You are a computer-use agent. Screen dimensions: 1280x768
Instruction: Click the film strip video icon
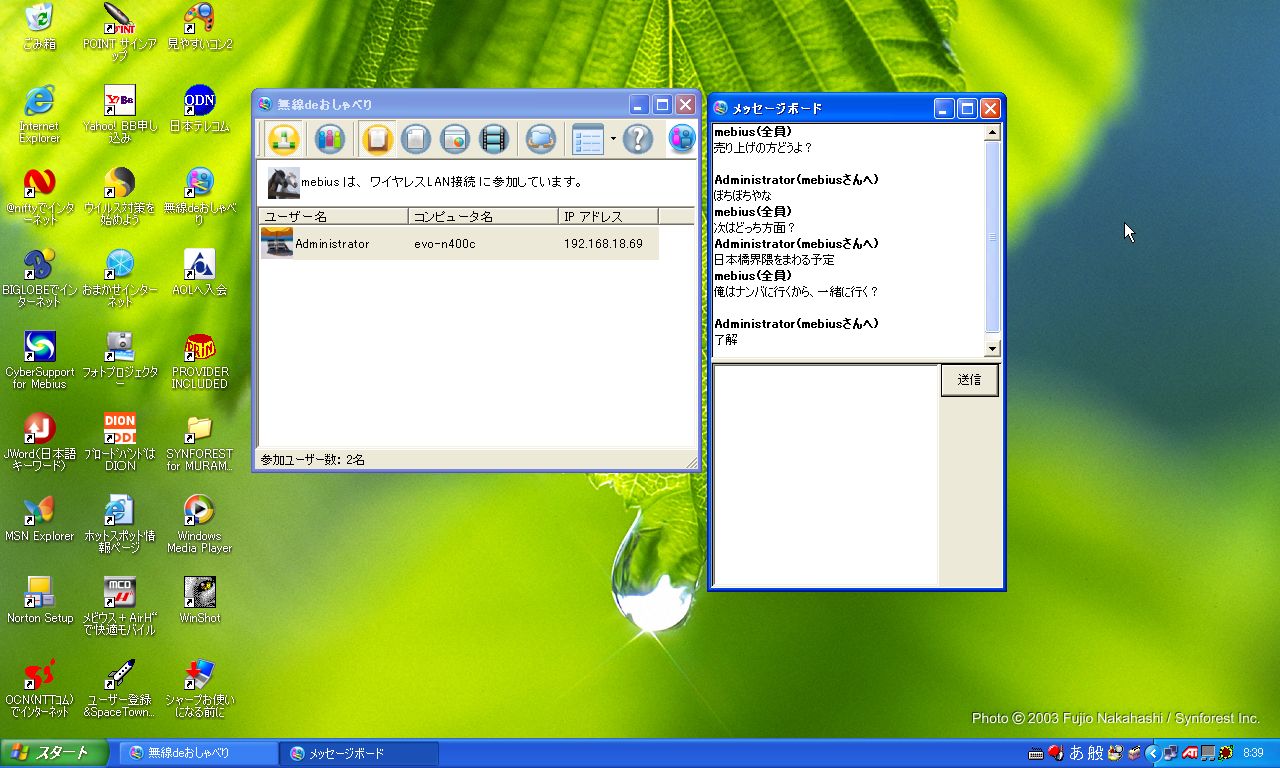click(494, 139)
